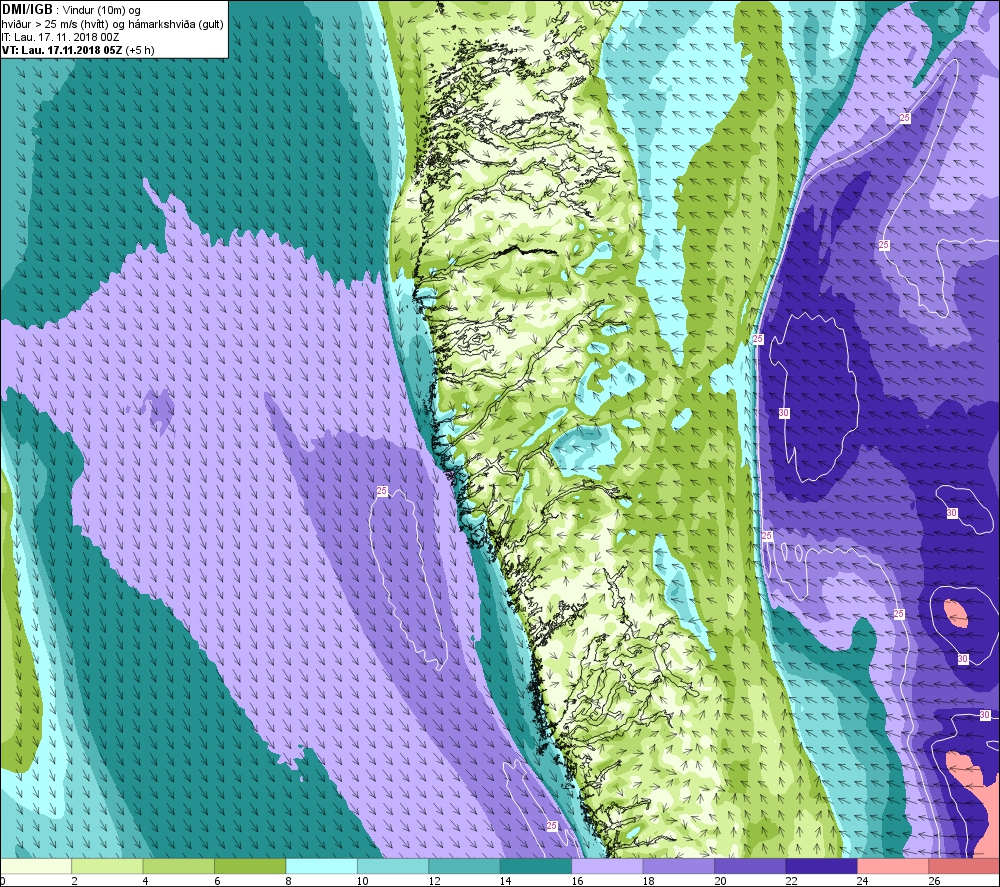Click the olive green 6–8 m/s legend swatch
The width and height of the screenshot is (1000, 887).
tap(250, 866)
